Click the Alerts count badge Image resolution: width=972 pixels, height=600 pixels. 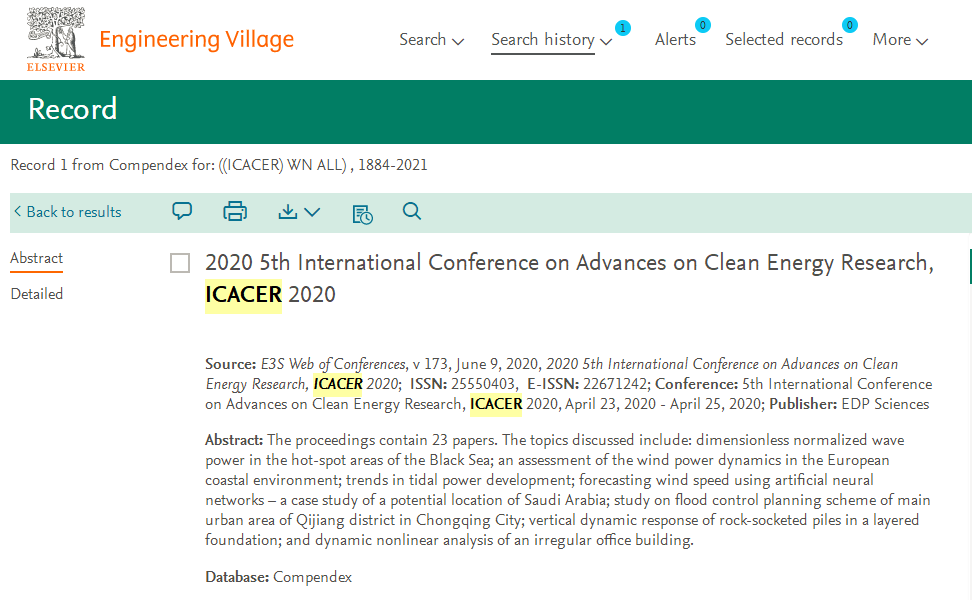(x=702, y=25)
